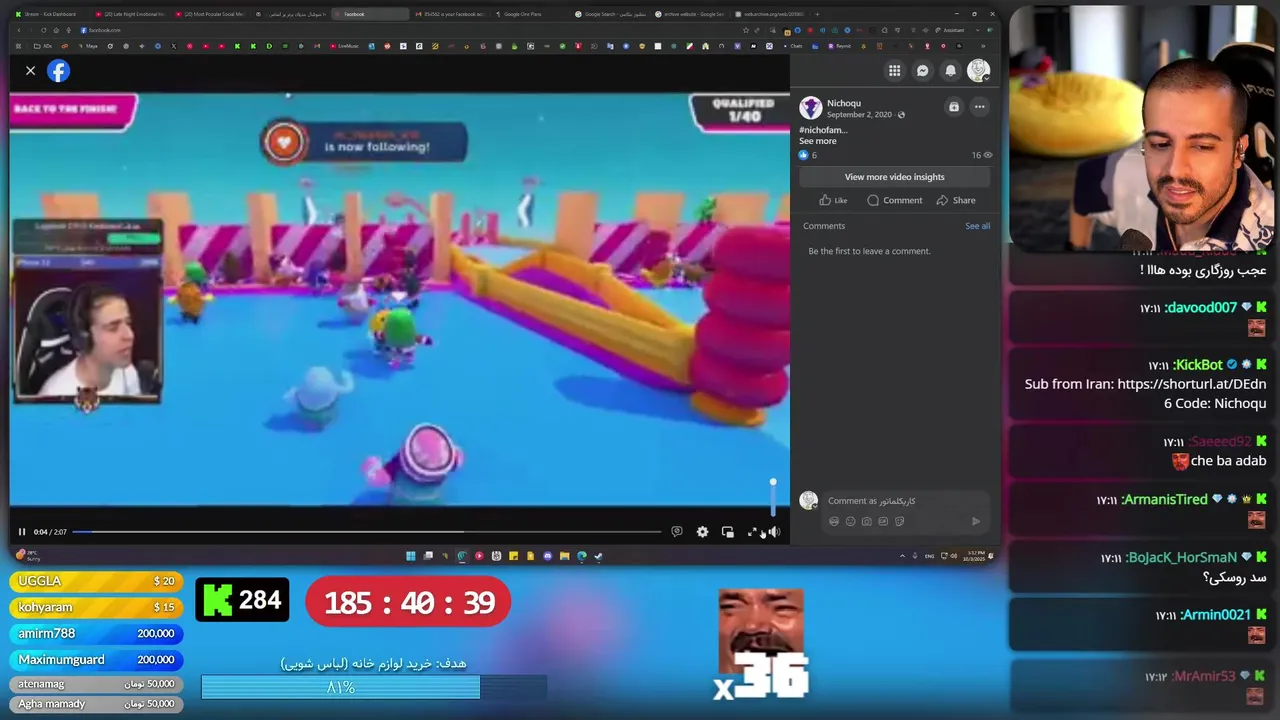This screenshot has width=1280, height=720.
Task: Click KickBot username in chat
Action: pyautogui.click(x=1198, y=365)
